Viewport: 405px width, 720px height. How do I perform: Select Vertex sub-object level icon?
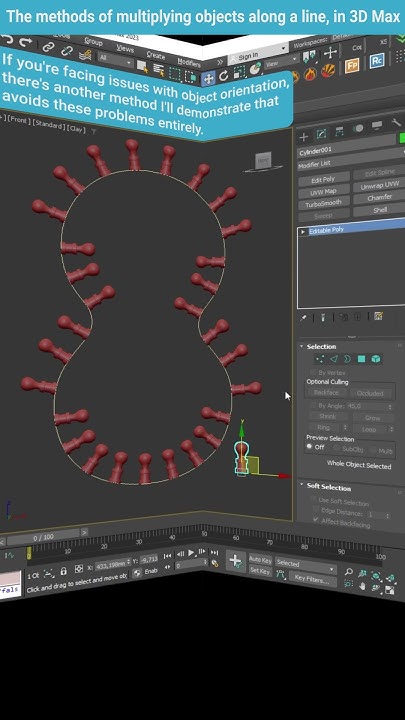(x=321, y=359)
